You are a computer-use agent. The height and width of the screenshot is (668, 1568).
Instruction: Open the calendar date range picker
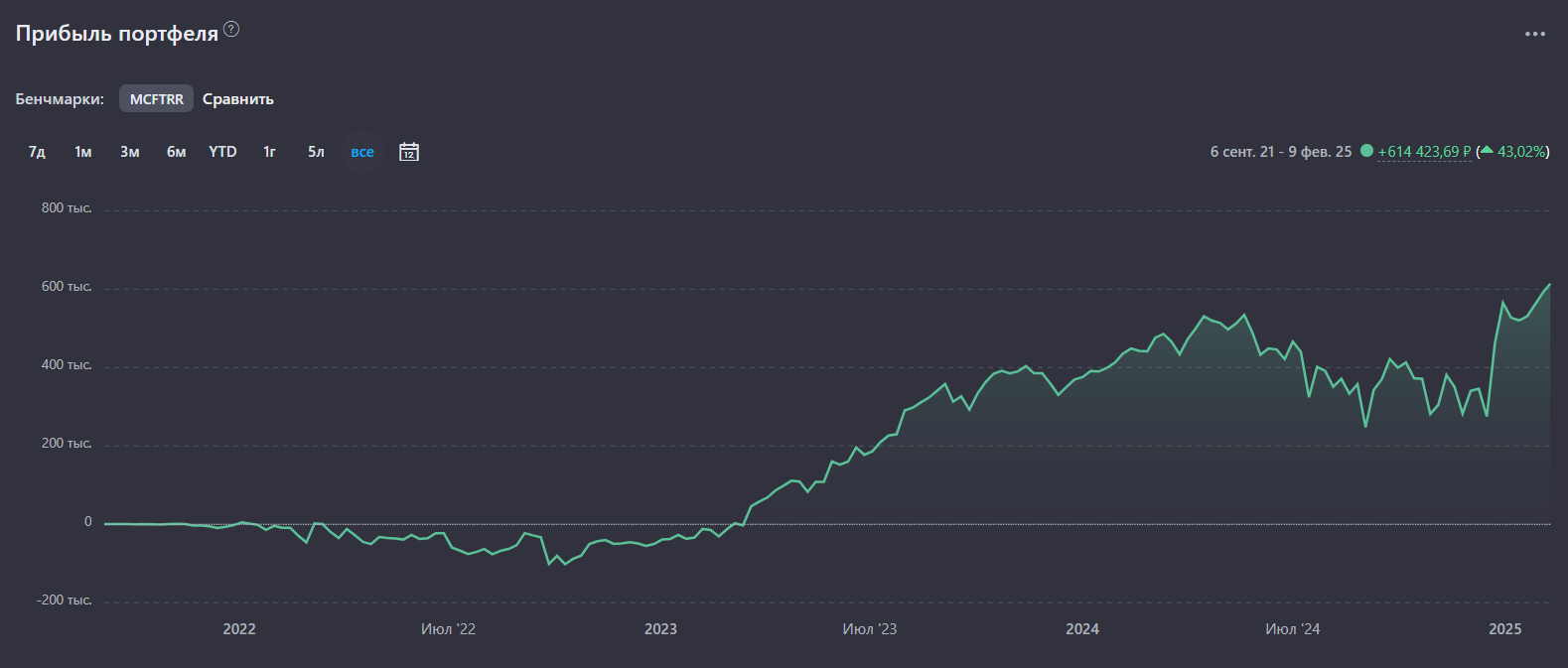[409, 152]
